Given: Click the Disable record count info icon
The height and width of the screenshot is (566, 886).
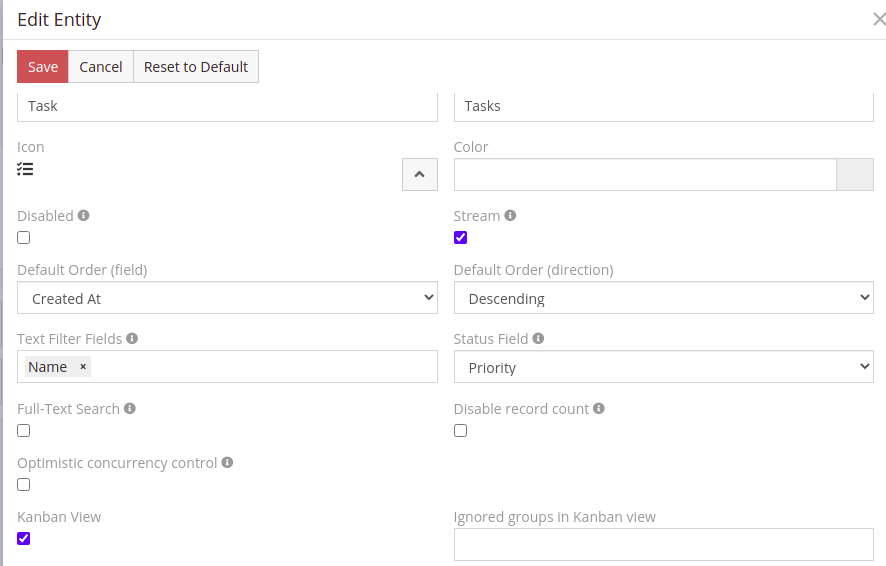Looking at the screenshot, I should pos(599,409).
